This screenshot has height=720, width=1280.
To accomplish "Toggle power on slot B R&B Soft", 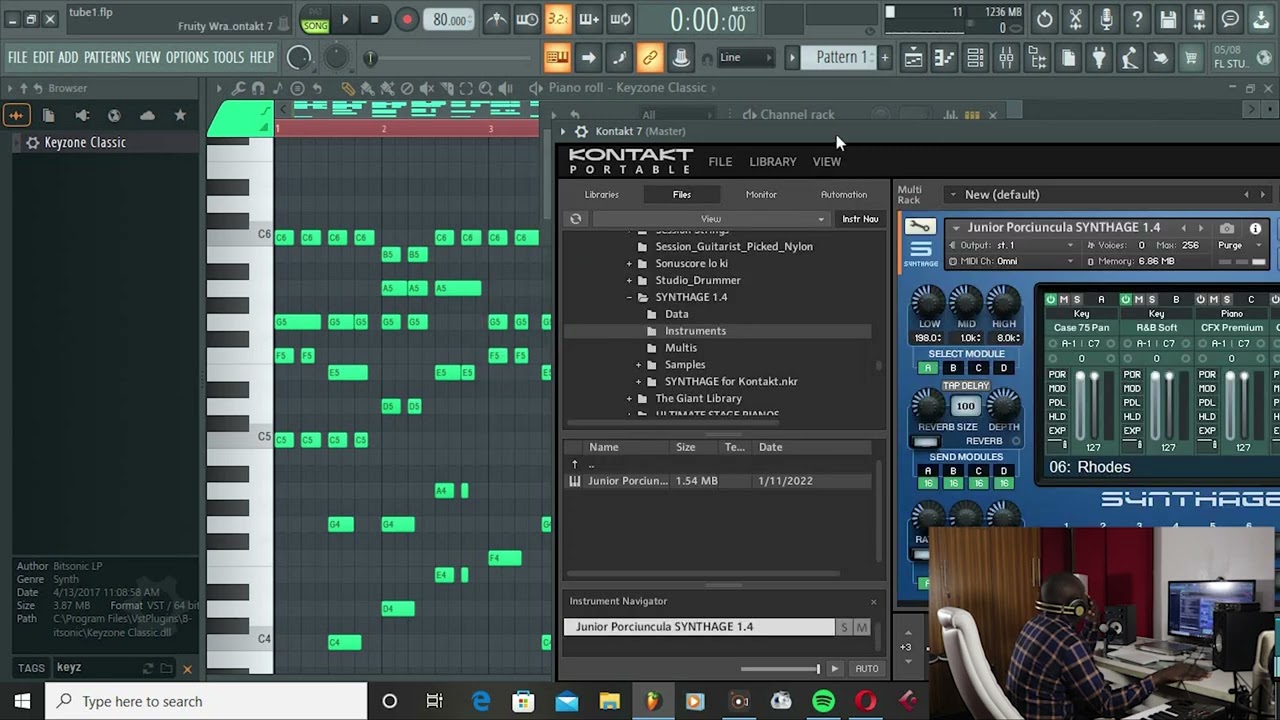I will pos(1126,299).
